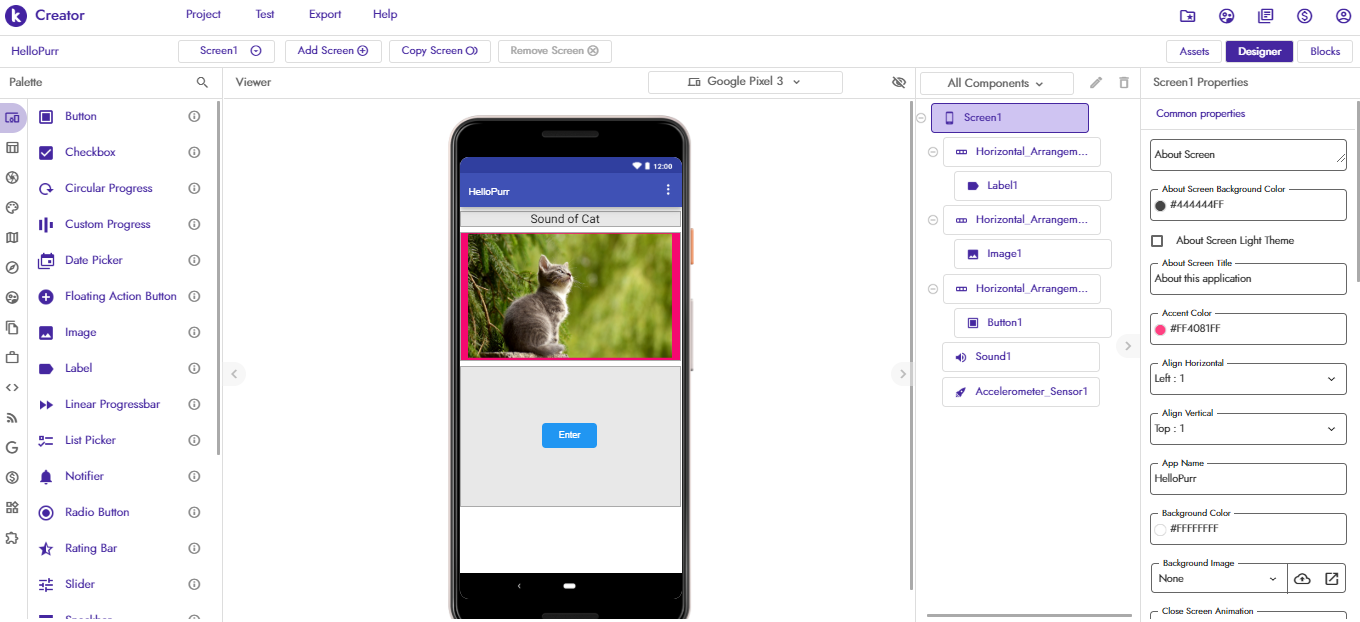Viewport: 1360px width, 622px height.
Task: Collapse the components panel with right arrow beside viewer
Action: [x=901, y=374]
